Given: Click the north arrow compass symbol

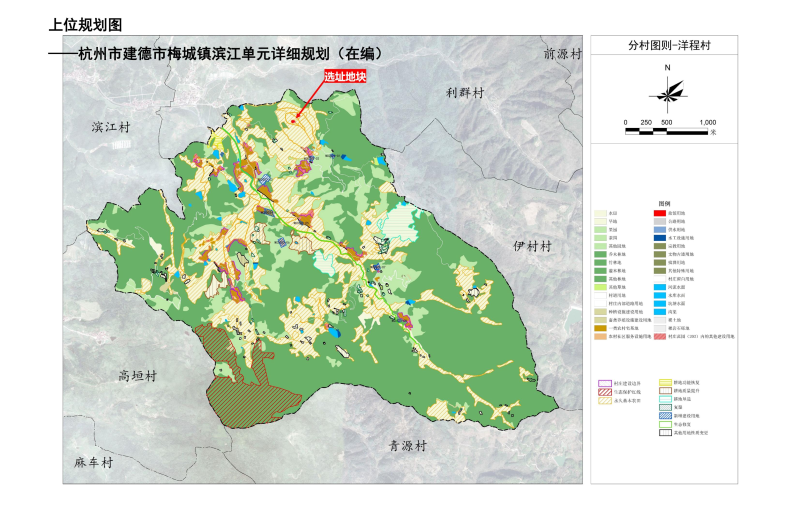Looking at the screenshot, I should click(666, 92).
